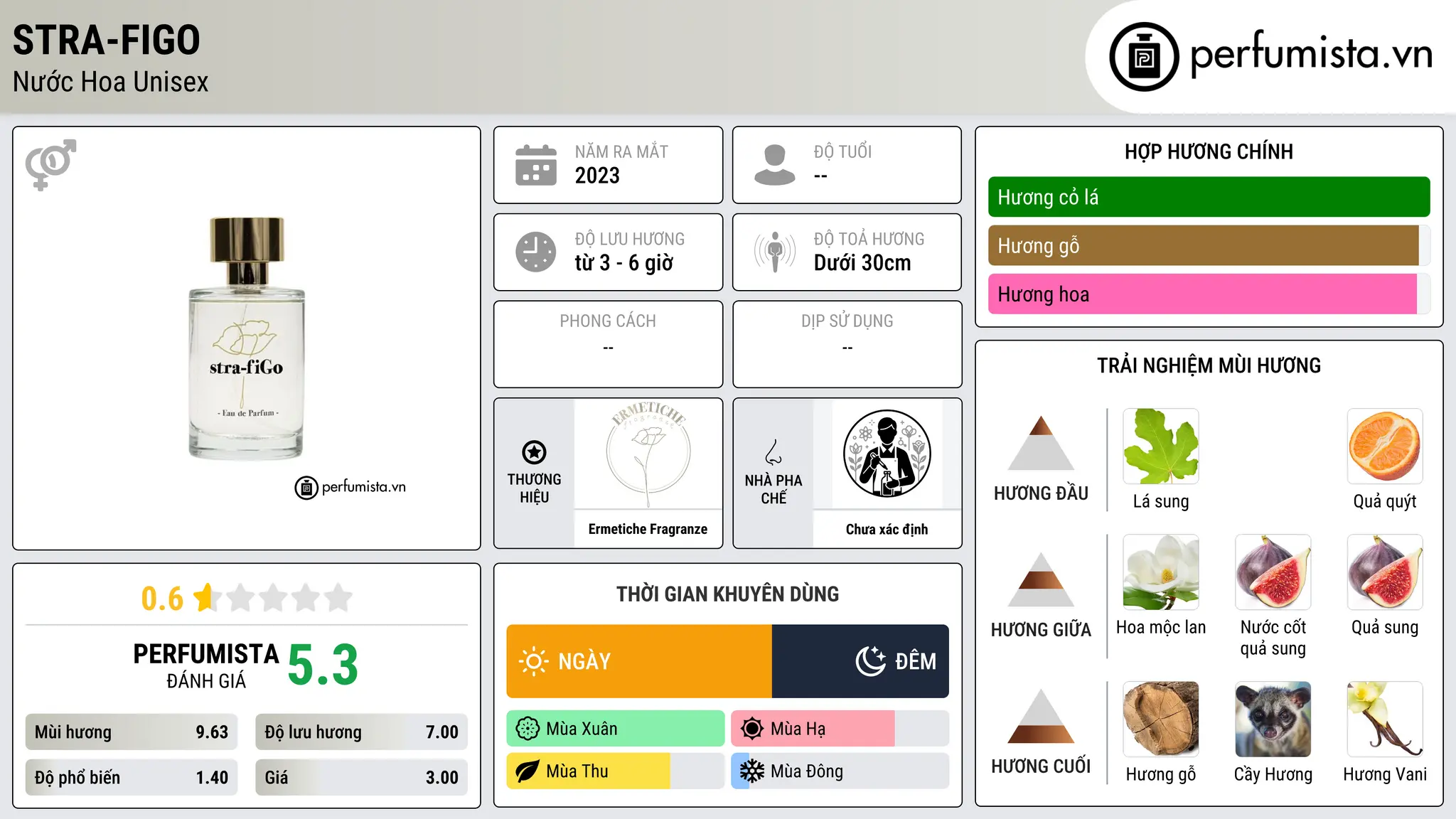This screenshot has height=819, width=1456.
Task: Click the sillage value Dưới 30cm
Action: click(862, 263)
